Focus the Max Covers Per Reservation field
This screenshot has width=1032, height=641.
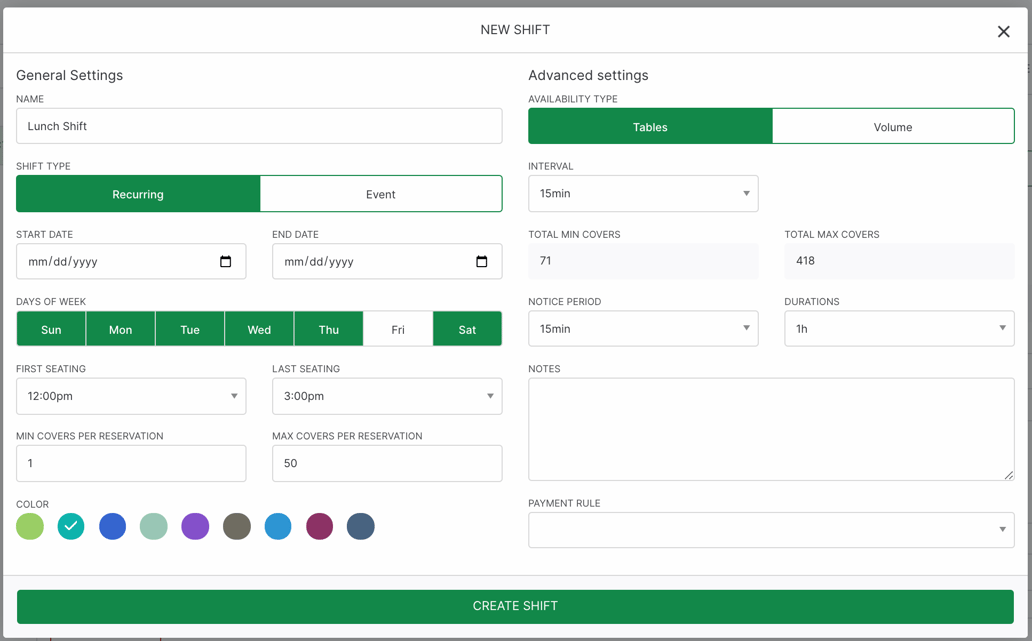(387, 463)
